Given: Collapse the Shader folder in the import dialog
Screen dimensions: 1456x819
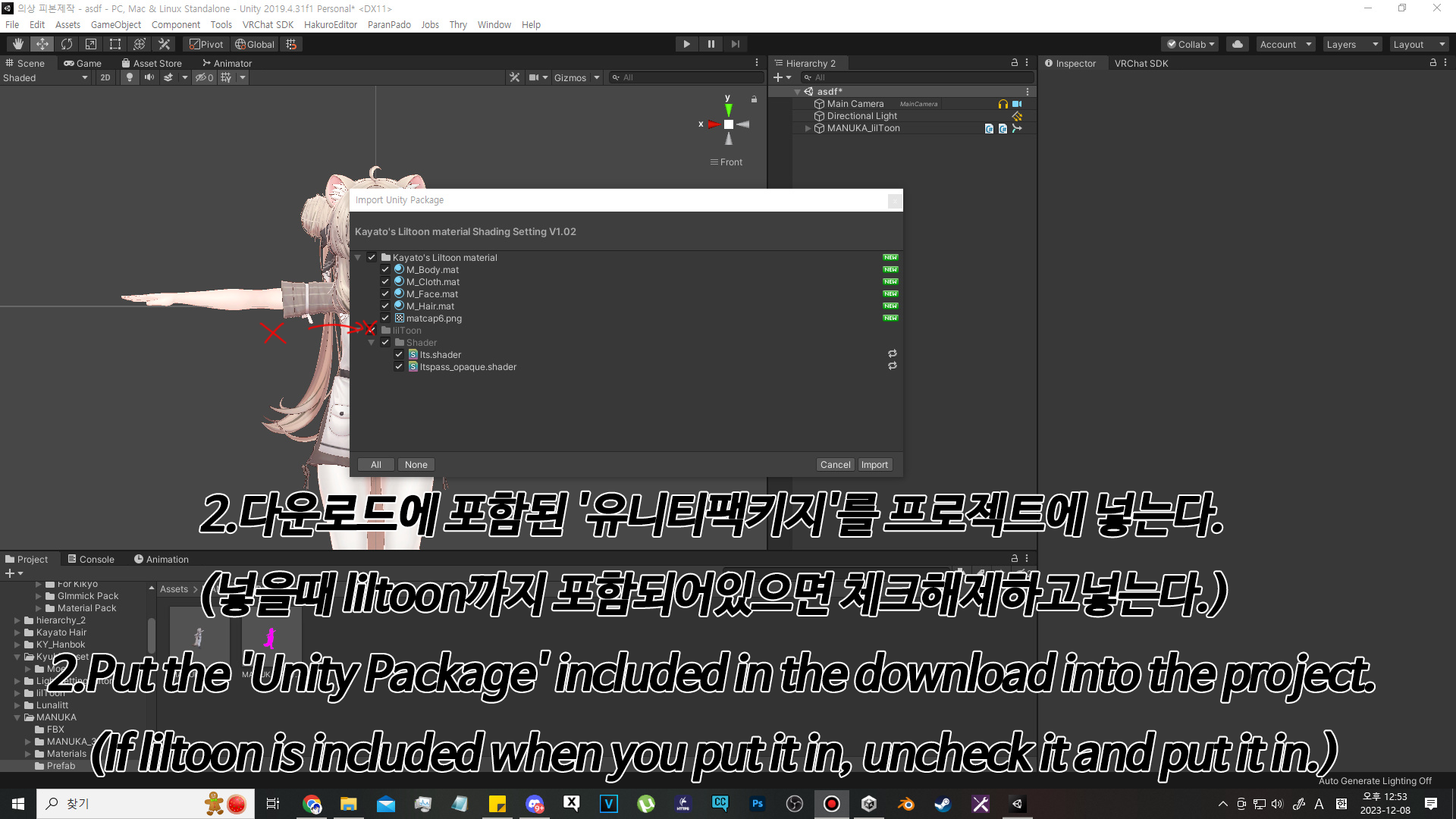Looking at the screenshot, I should tap(372, 342).
